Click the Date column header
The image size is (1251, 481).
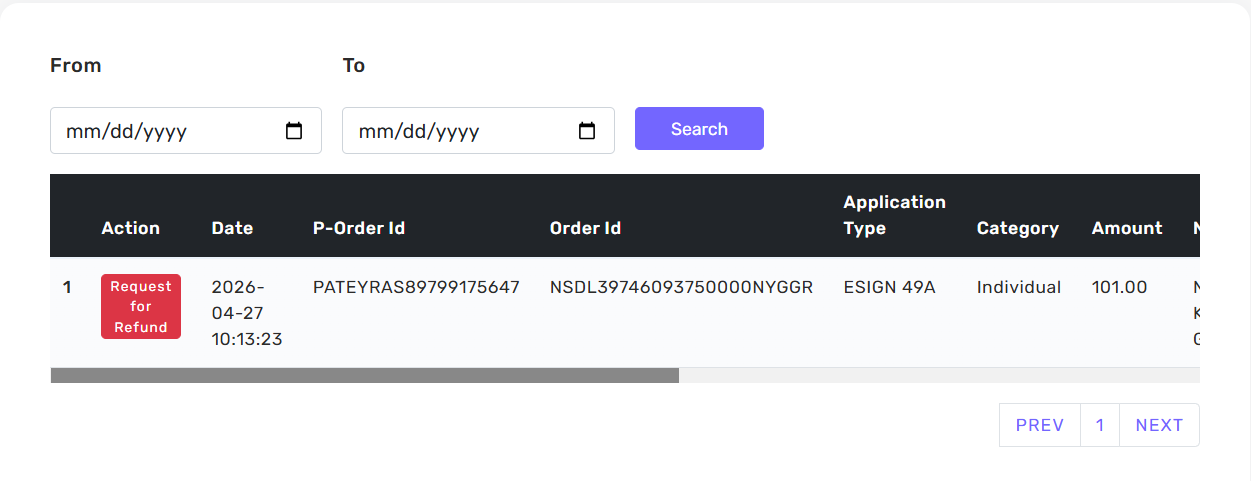[232, 228]
